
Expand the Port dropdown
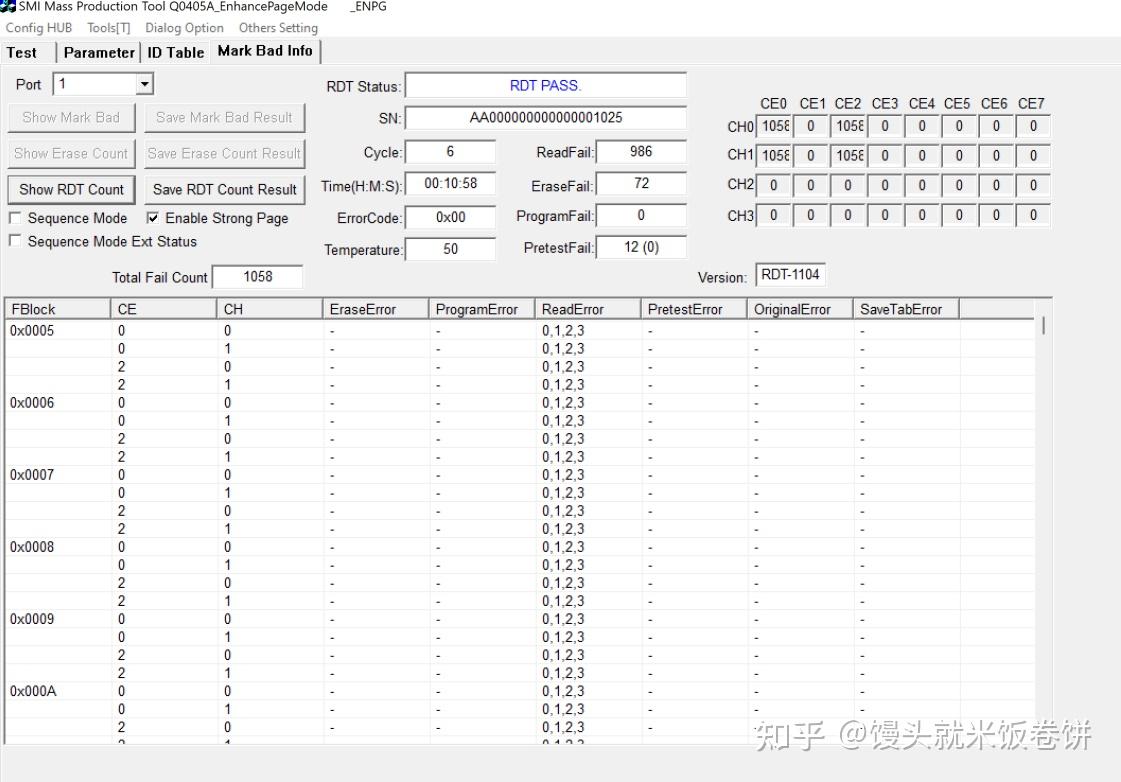click(x=144, y=84)
